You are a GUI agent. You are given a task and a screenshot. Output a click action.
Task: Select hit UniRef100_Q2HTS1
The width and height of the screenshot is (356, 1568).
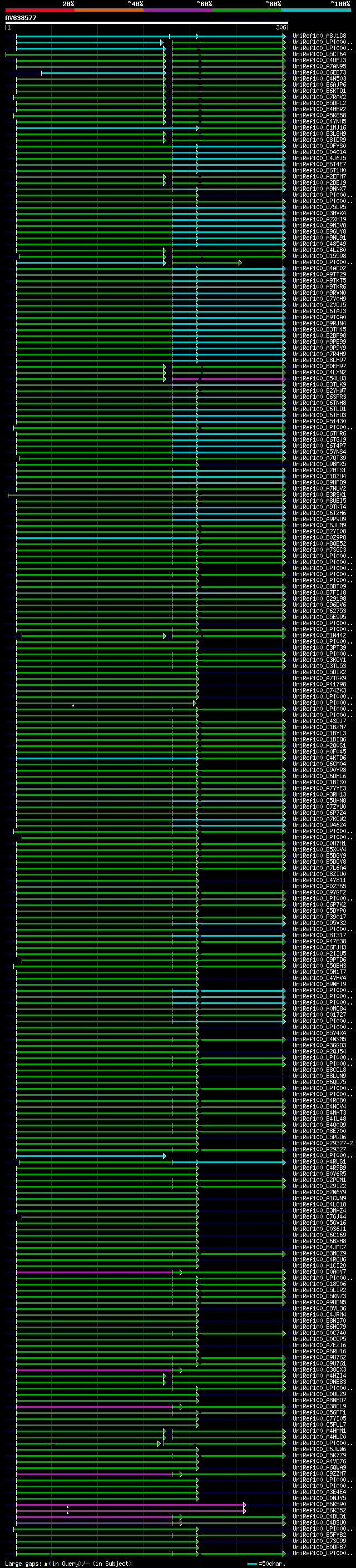coord(319,470)
